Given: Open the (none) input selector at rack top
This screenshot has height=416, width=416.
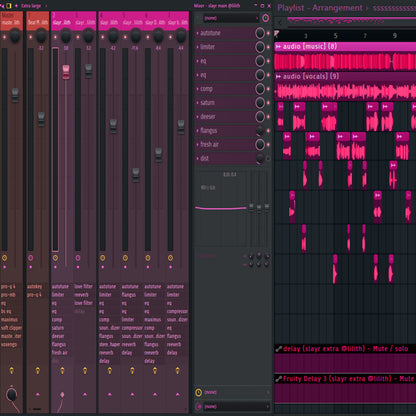Looking at the screenshot, I should click(231, 18).
